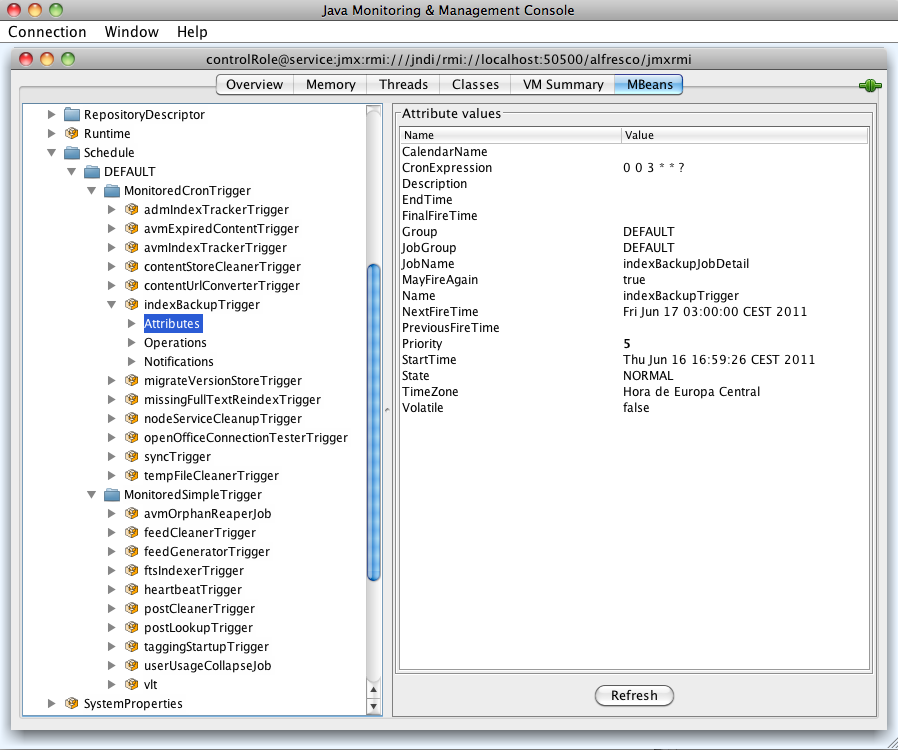Expand the ftsIndexerTrigger node arrow
898x750 pixels.
pyautogui.click(x=112, y=570)
